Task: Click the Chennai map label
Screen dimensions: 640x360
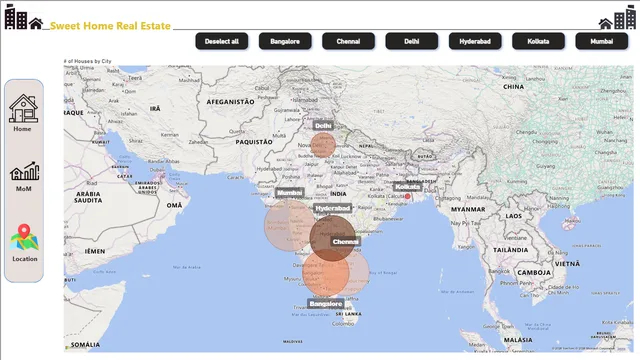Action: [345, 242]
